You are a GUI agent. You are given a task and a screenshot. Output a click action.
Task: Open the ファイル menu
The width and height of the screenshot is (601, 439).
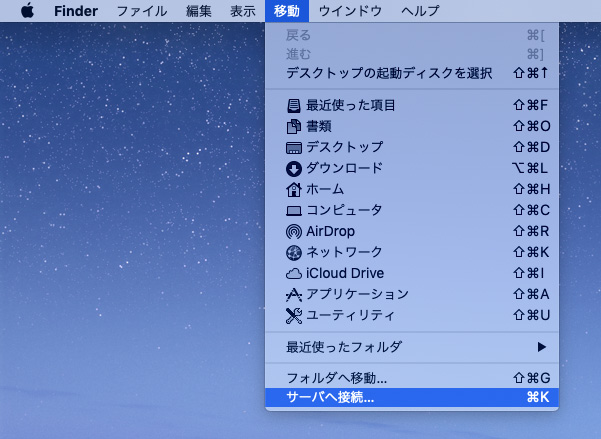tap(142, 11)
